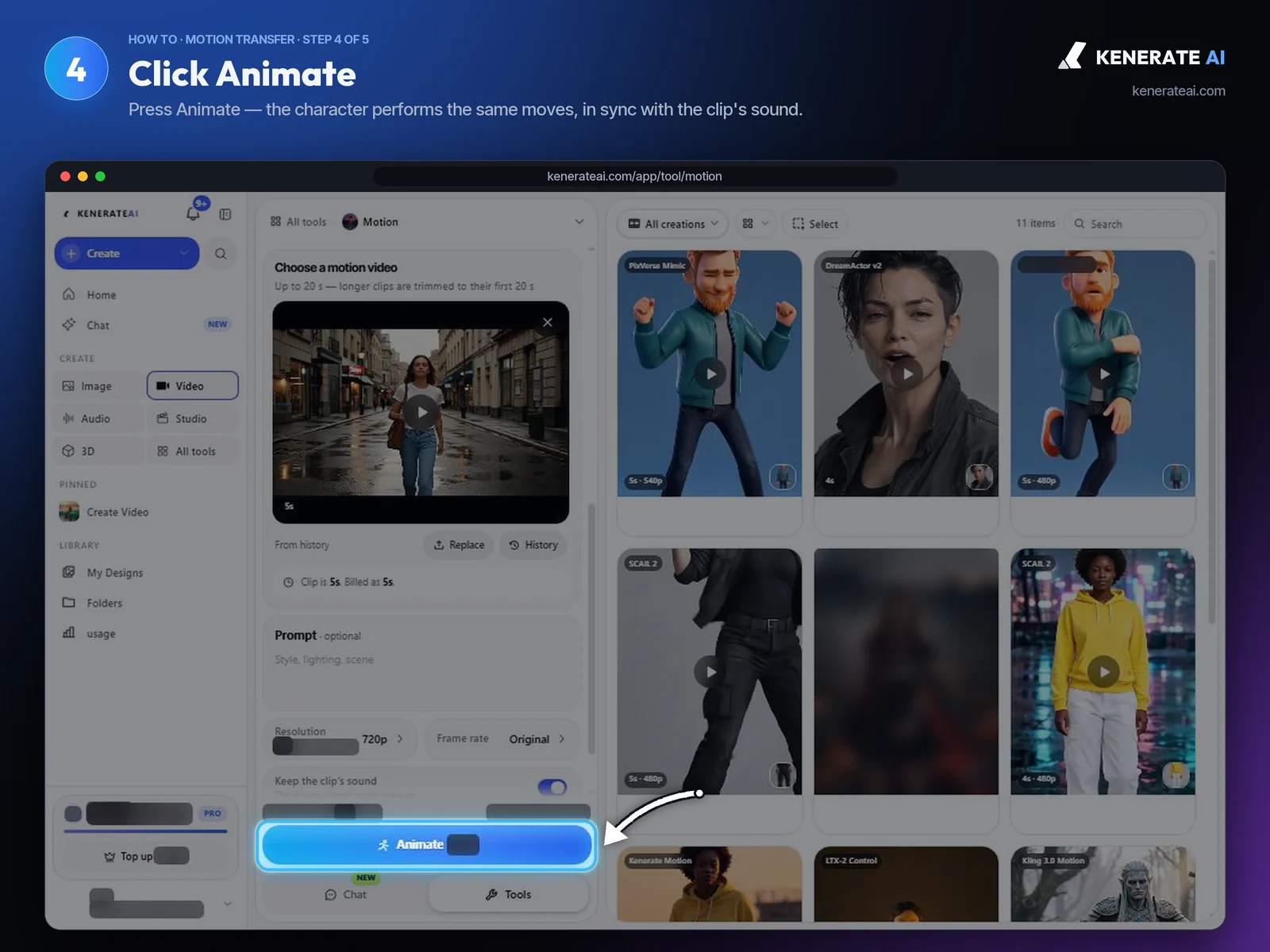The image size is (1270, 952).
Task: Open the 3D create option
Action: [100, 451]
